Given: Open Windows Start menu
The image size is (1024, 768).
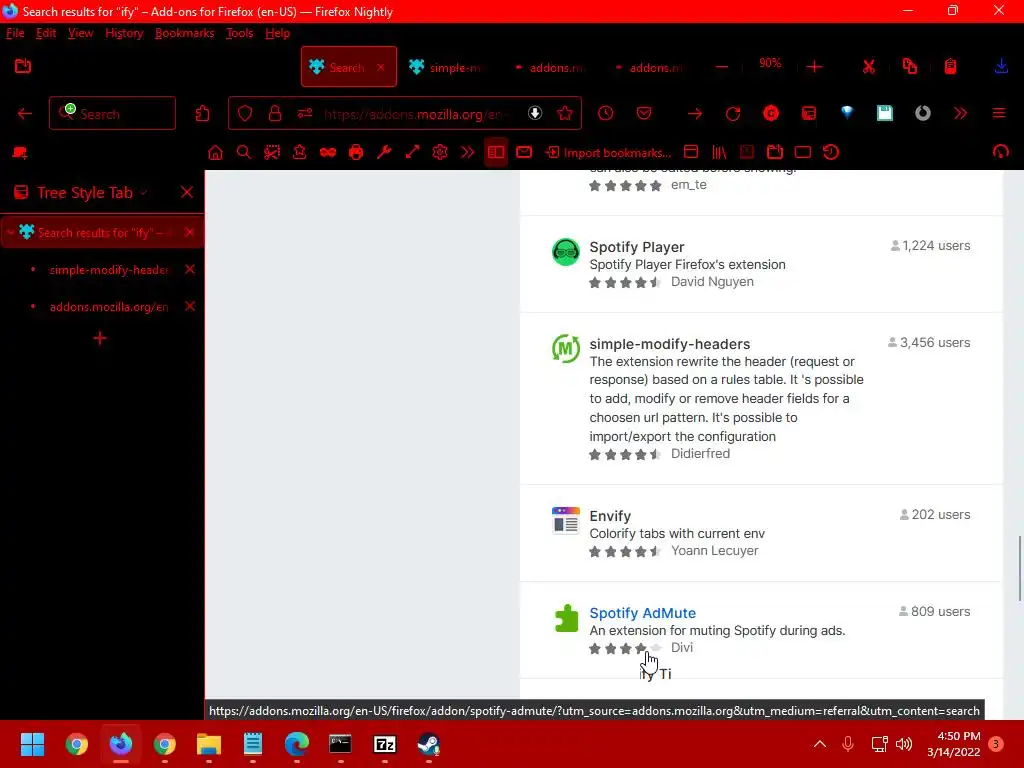Looking at the screenshot, I should pyautogui.click(x=32, y=744).
